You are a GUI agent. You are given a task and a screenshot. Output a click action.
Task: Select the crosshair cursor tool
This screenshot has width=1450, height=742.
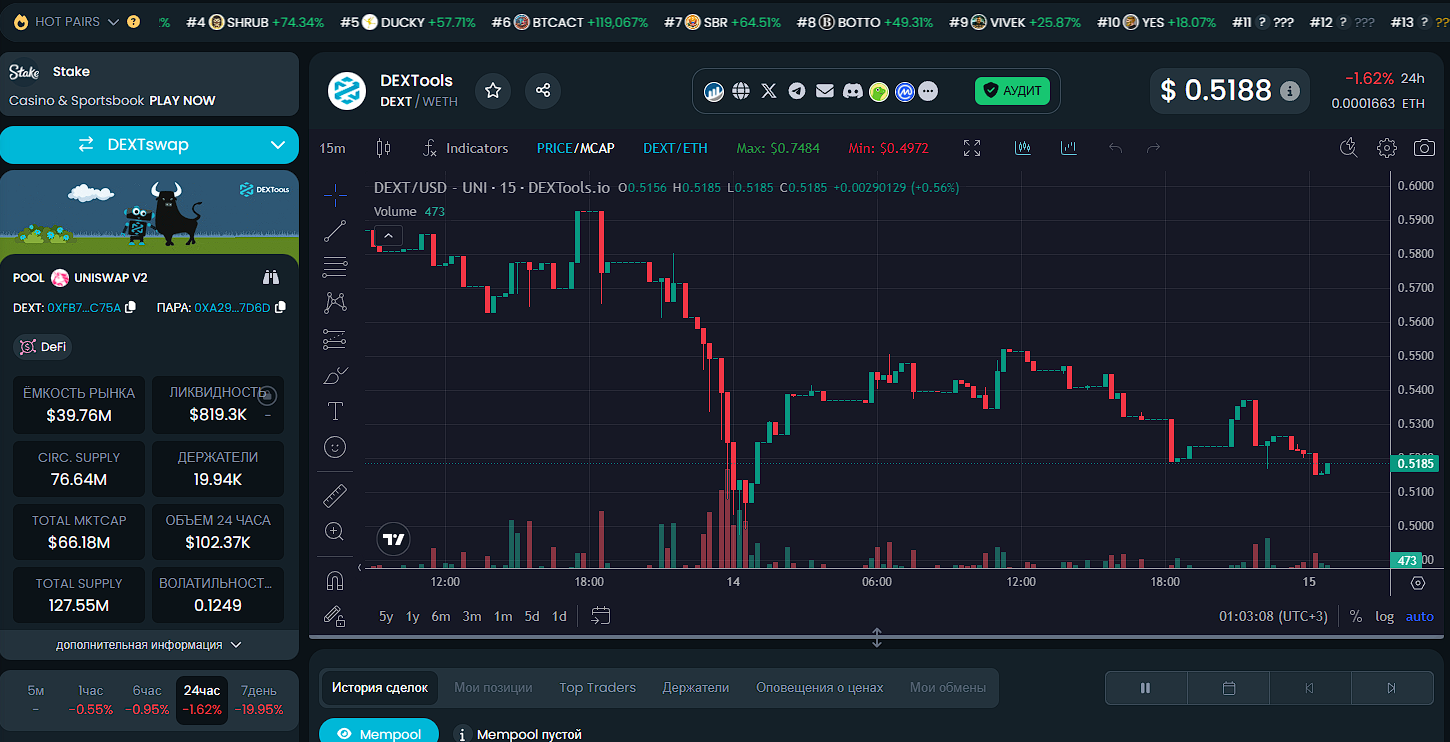click(335, 193)
